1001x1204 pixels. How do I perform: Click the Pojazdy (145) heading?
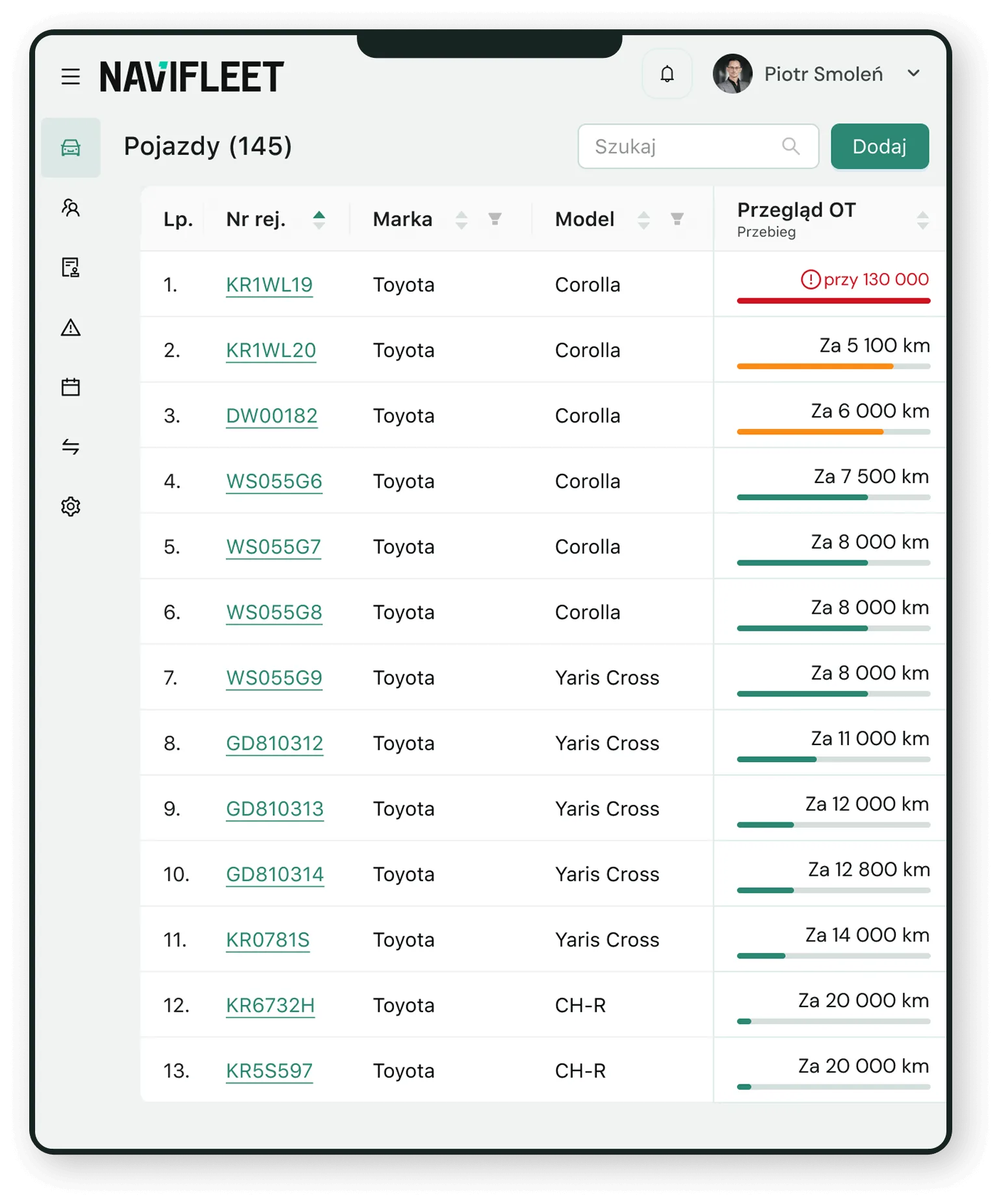pos(208,146)
